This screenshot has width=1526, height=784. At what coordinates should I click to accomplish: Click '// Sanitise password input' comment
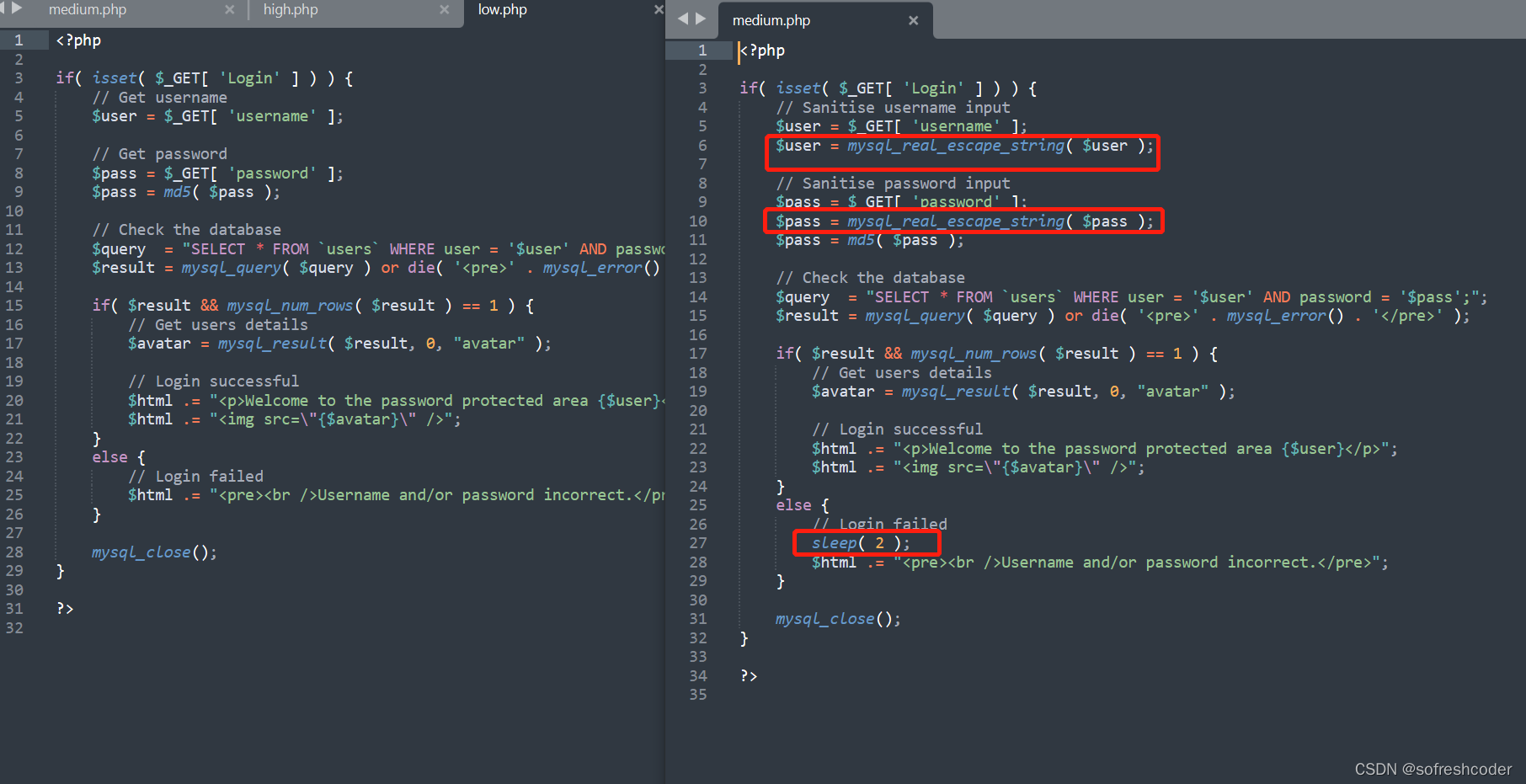(x=893, y=184)
